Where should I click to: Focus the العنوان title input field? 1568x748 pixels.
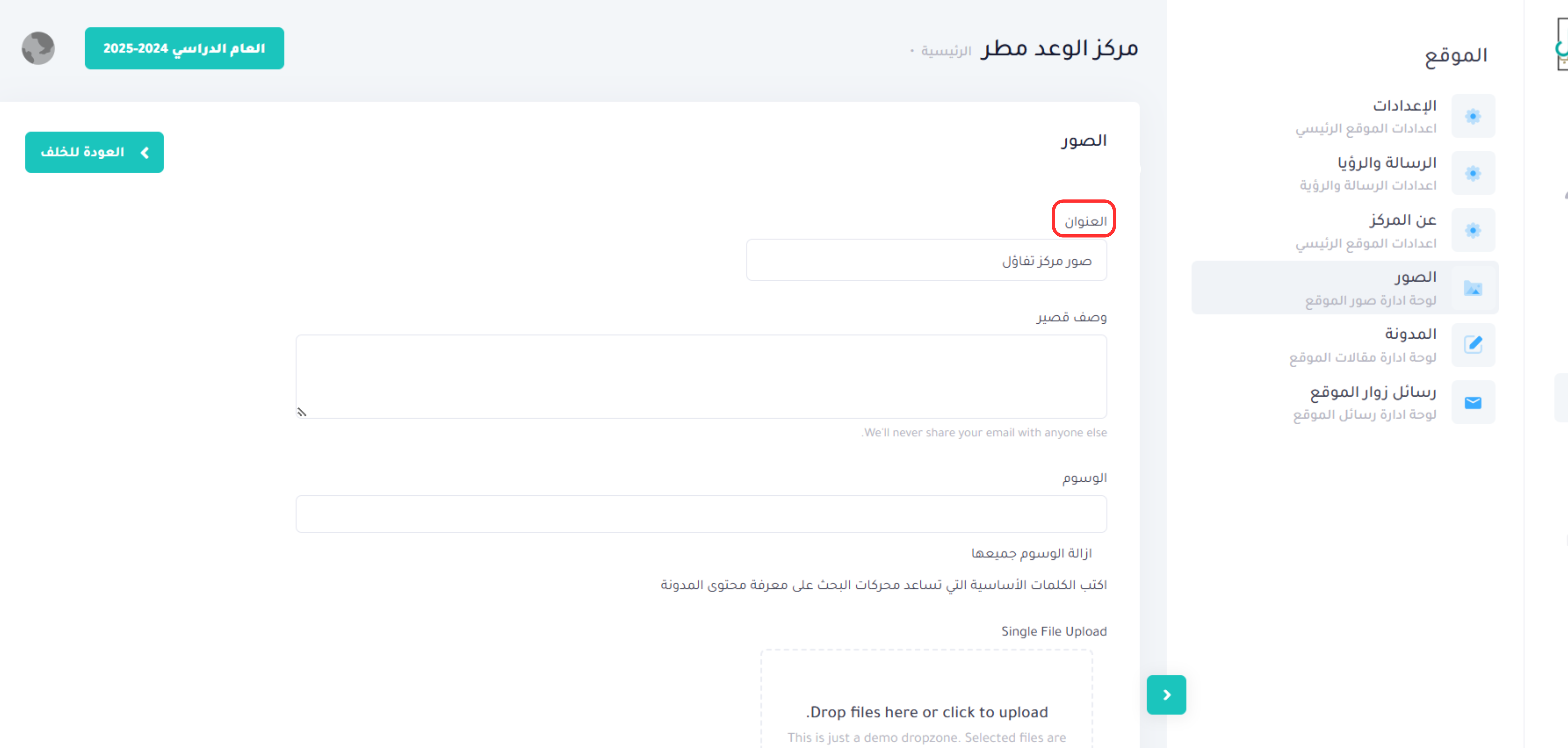point(926,260)
